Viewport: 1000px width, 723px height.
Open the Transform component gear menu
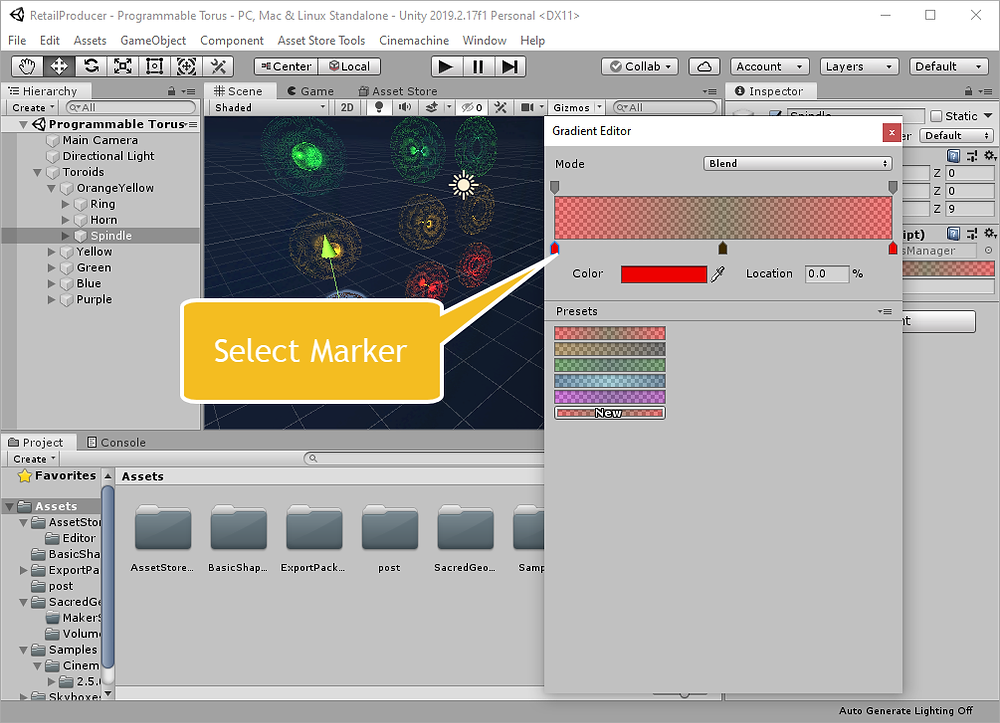989,156
